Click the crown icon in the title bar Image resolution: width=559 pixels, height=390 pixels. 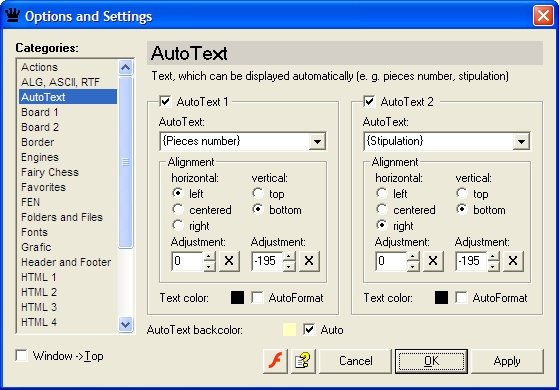pos(12,16)
